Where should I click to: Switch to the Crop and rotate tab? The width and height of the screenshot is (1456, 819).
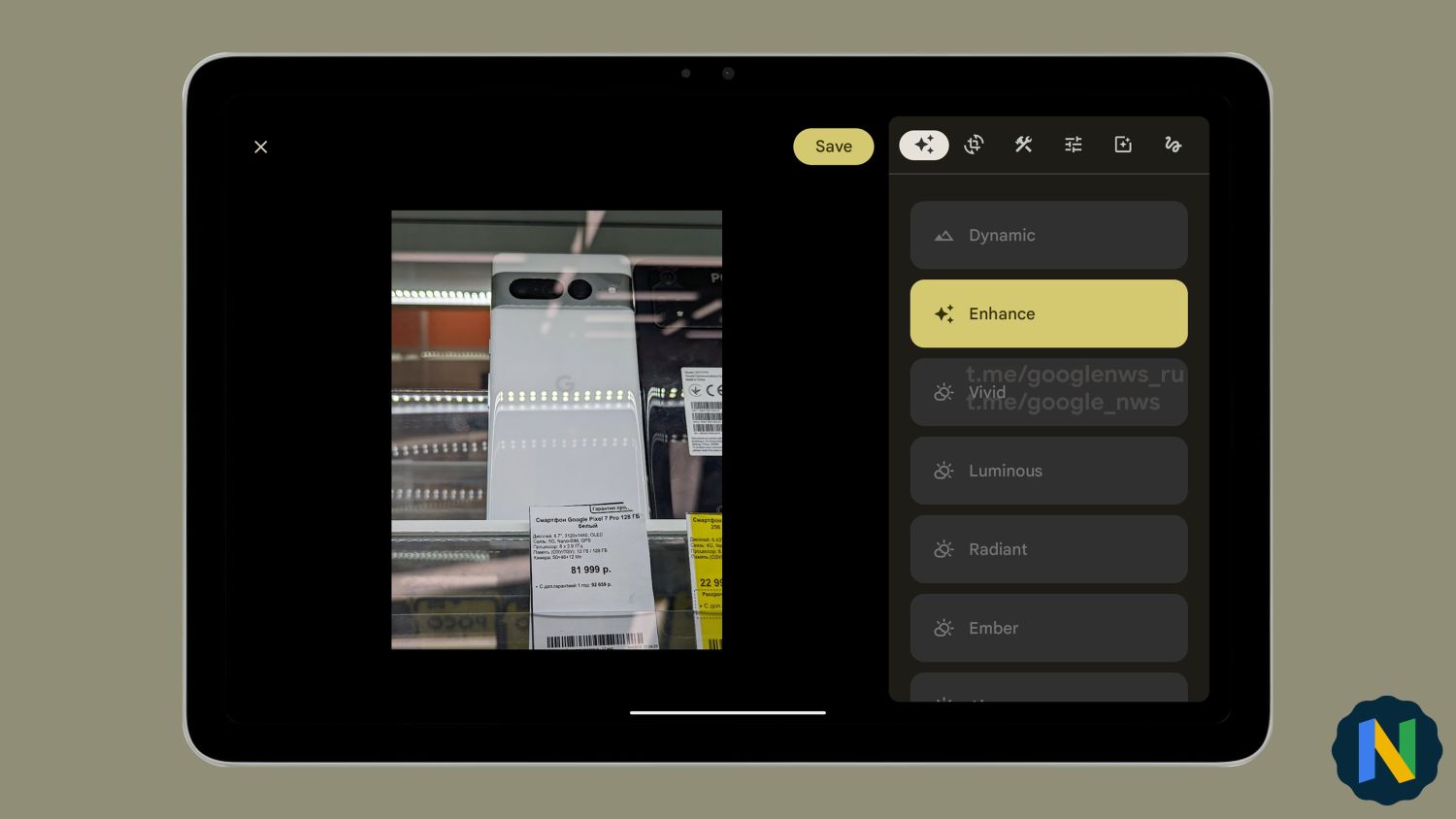pyautogui.click(x=974, y=145)
